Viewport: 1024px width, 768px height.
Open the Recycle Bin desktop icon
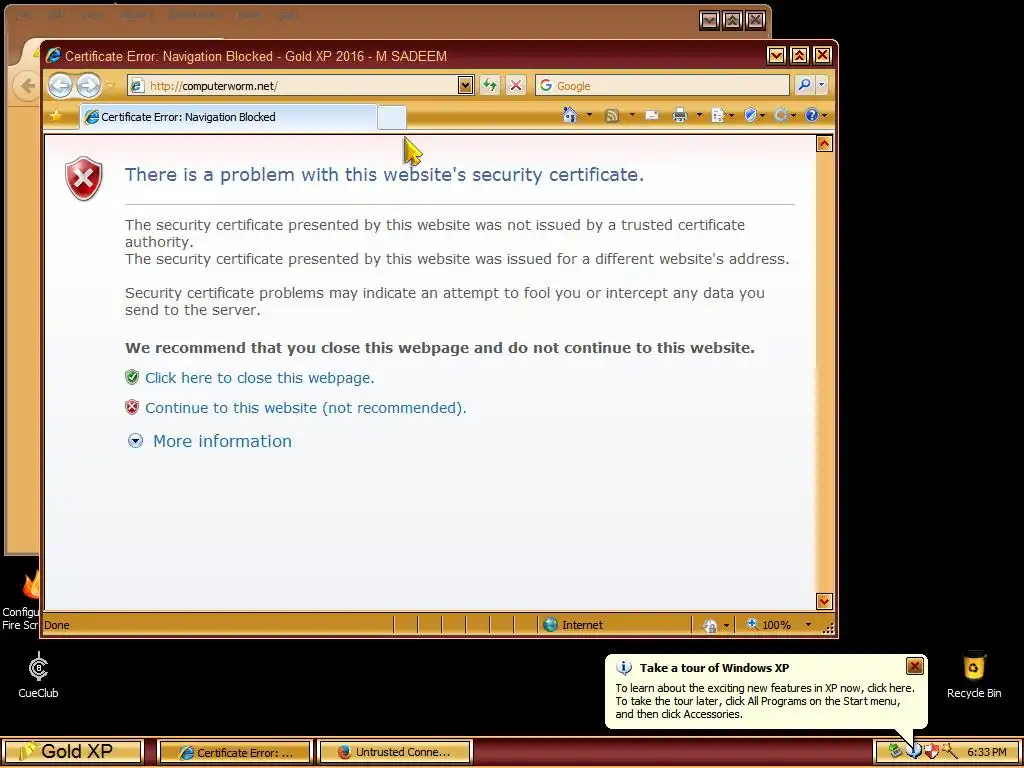click(974, 675)
